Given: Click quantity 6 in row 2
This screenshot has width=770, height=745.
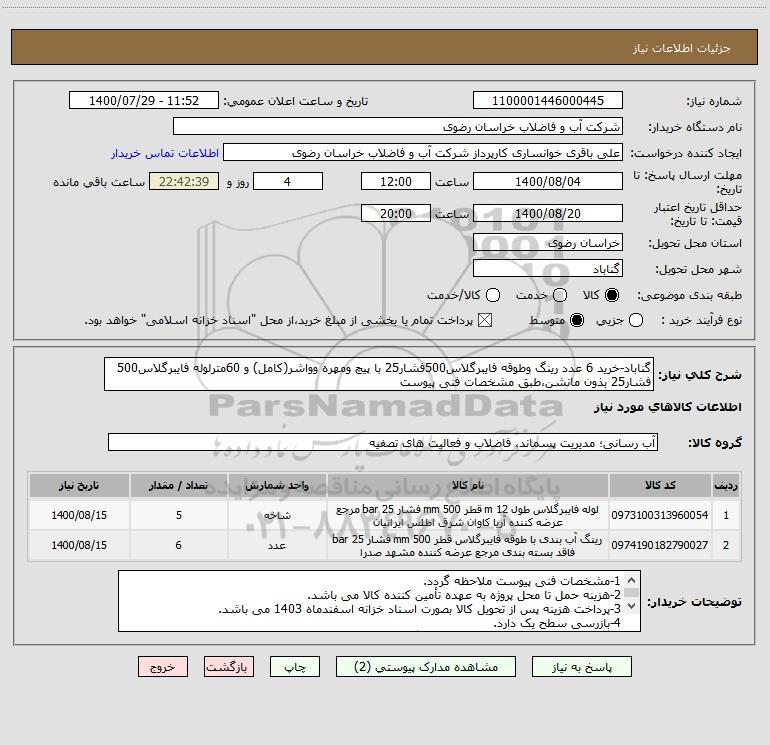Looking at the screenshot, I should coord(179,545).
